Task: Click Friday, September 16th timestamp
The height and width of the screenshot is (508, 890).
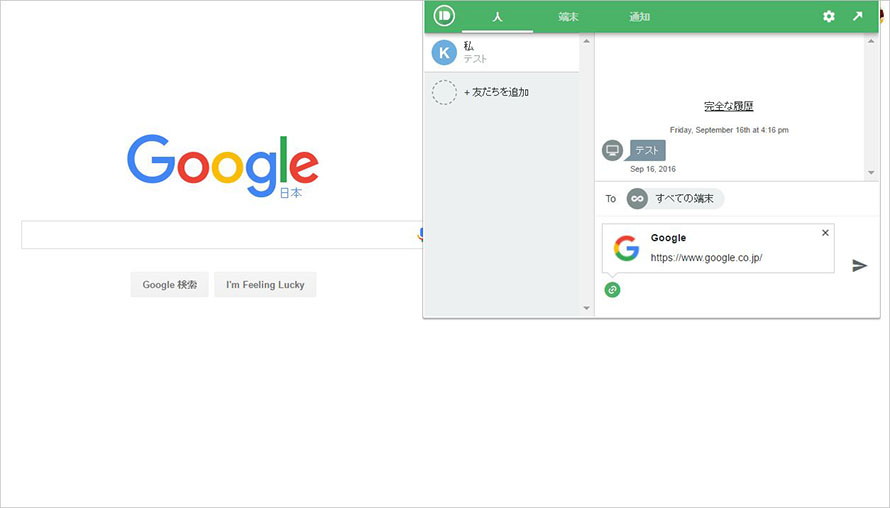Action: 729,130
